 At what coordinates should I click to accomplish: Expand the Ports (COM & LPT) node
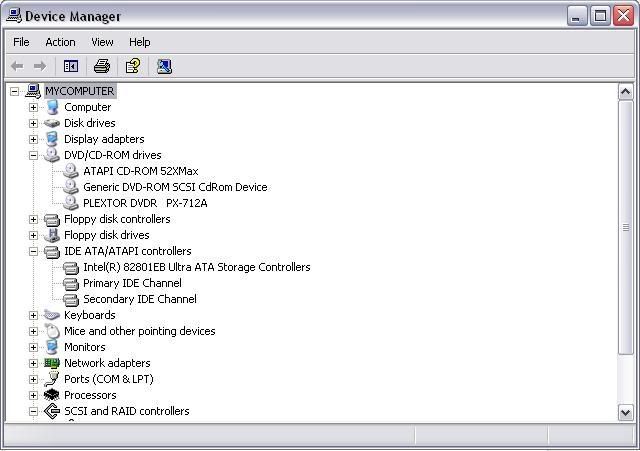click(x=33, y=379)
